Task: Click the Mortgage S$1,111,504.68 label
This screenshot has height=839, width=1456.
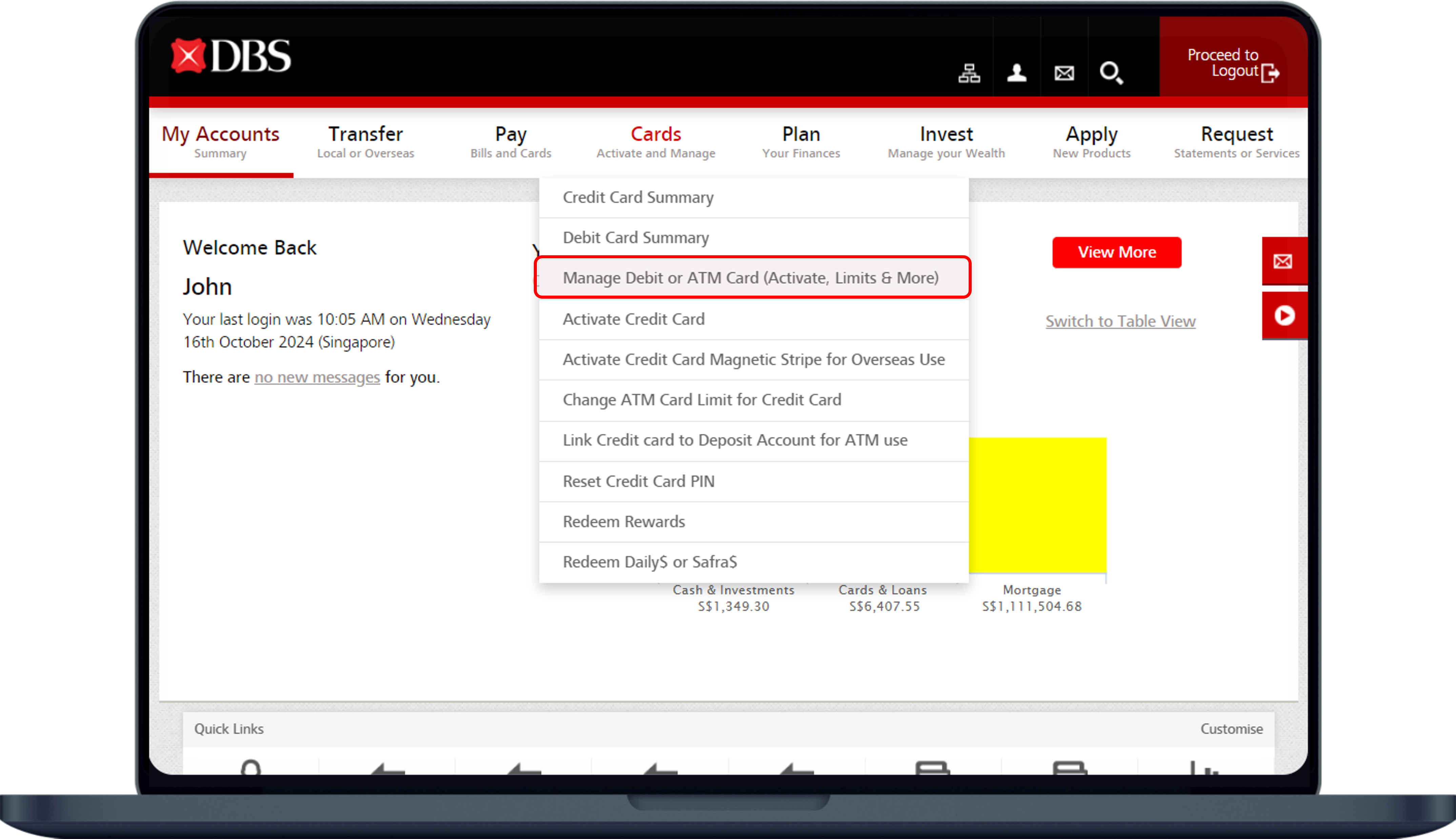Action: [x=1032, y=598]
